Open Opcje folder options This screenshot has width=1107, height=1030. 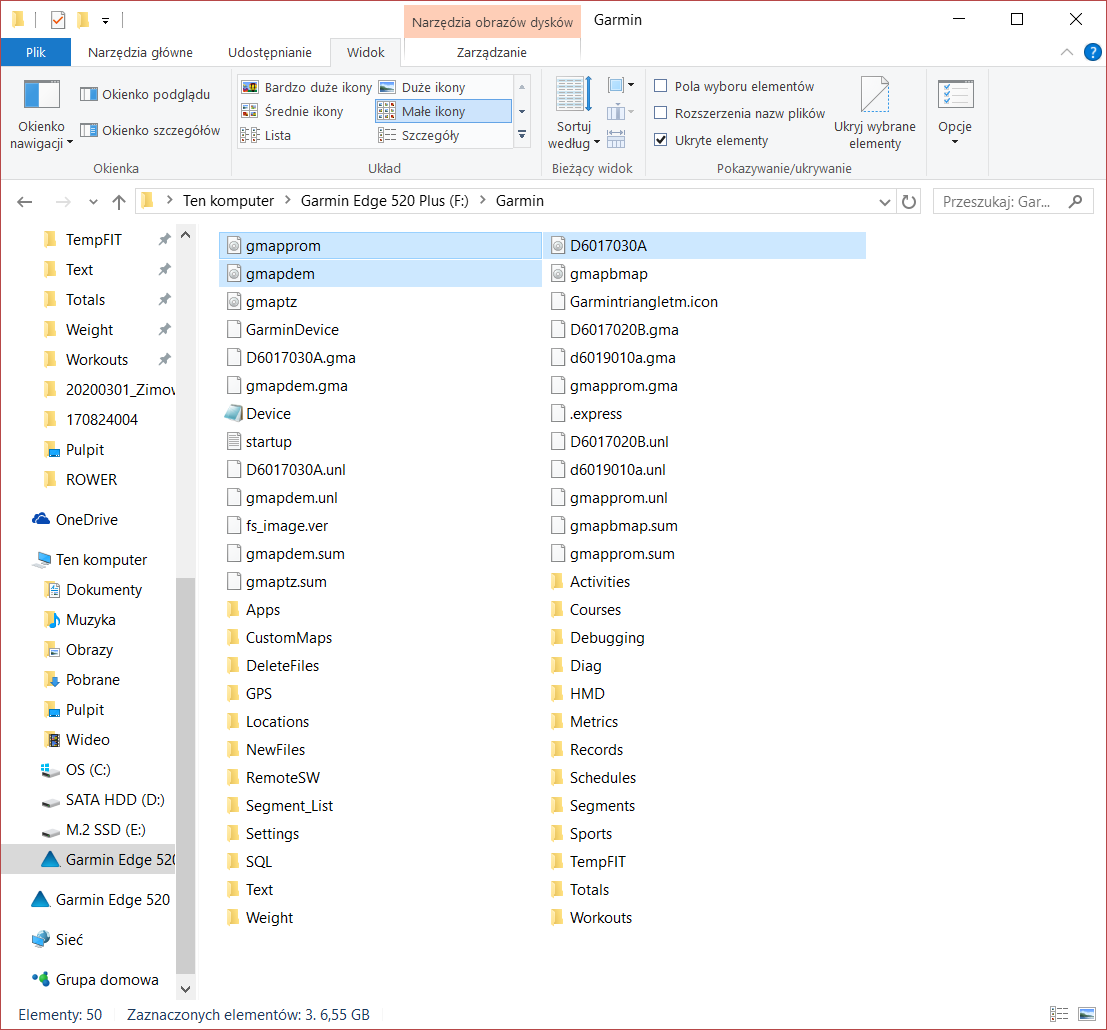pos(955,113)
